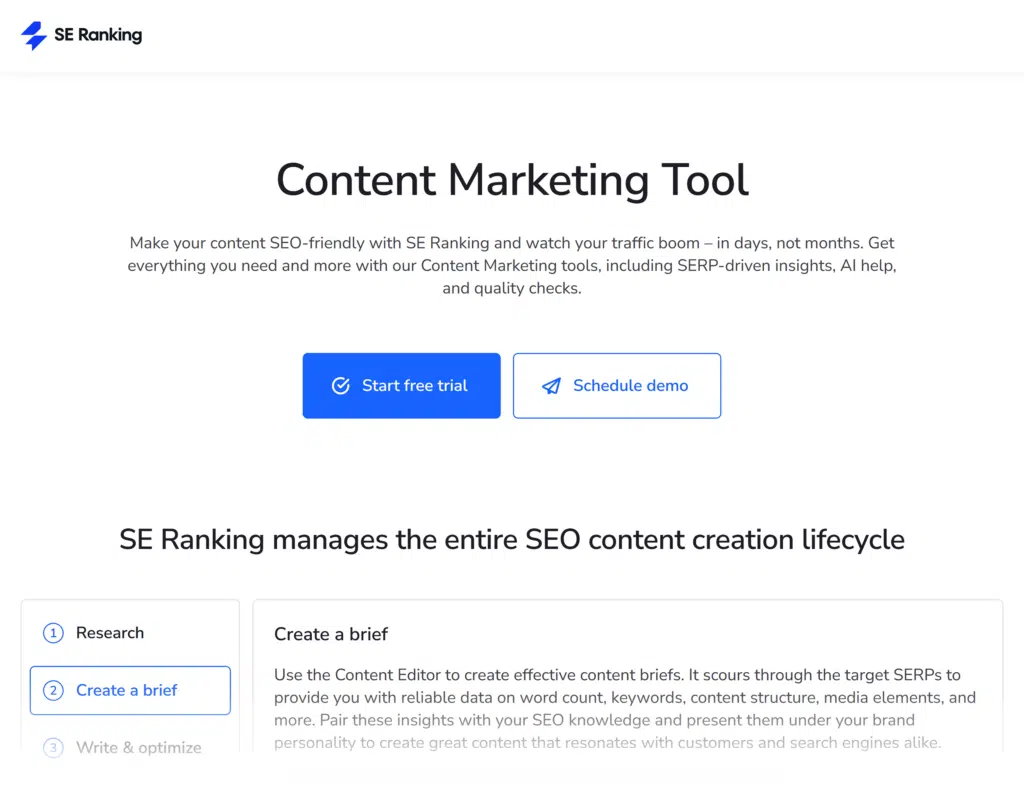Click the Create a brief panel heading
This screenshot has width=1024, height=788.
331,634
